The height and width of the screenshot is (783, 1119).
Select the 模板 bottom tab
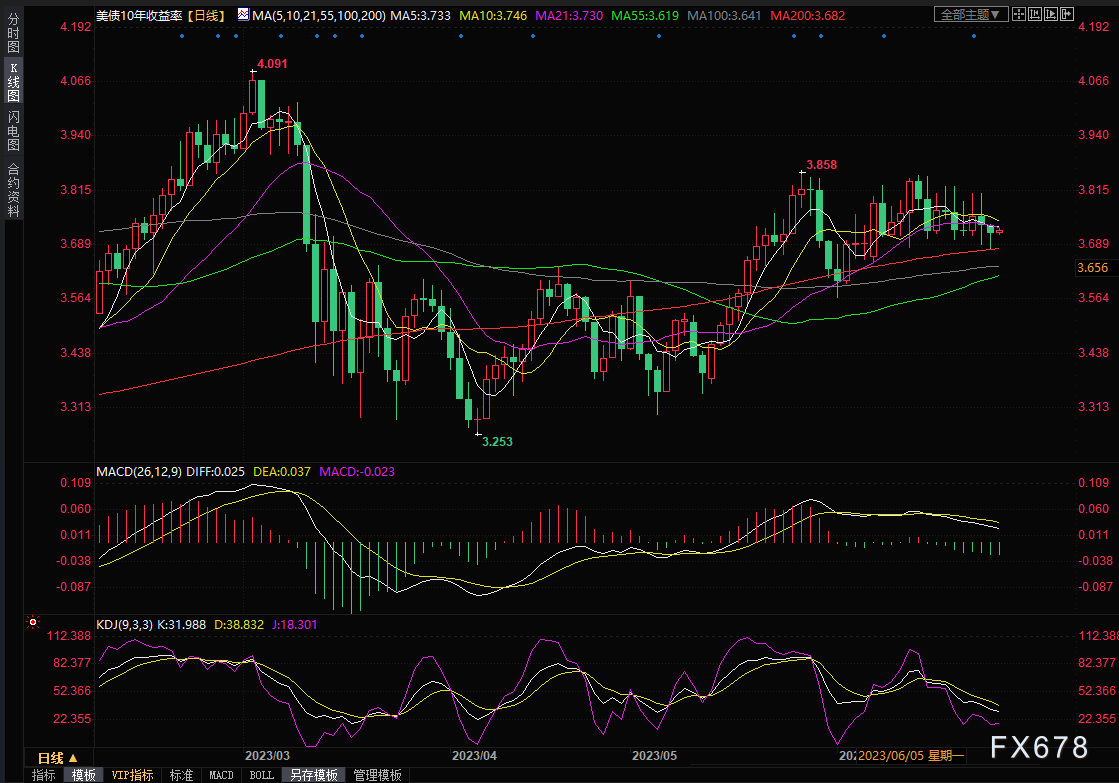pos(84,775)
